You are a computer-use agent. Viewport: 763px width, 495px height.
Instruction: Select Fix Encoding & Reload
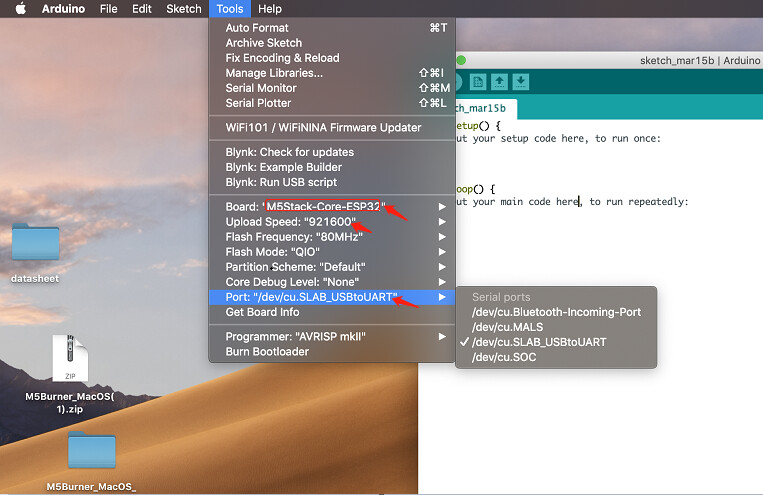(x=332, y=58)
